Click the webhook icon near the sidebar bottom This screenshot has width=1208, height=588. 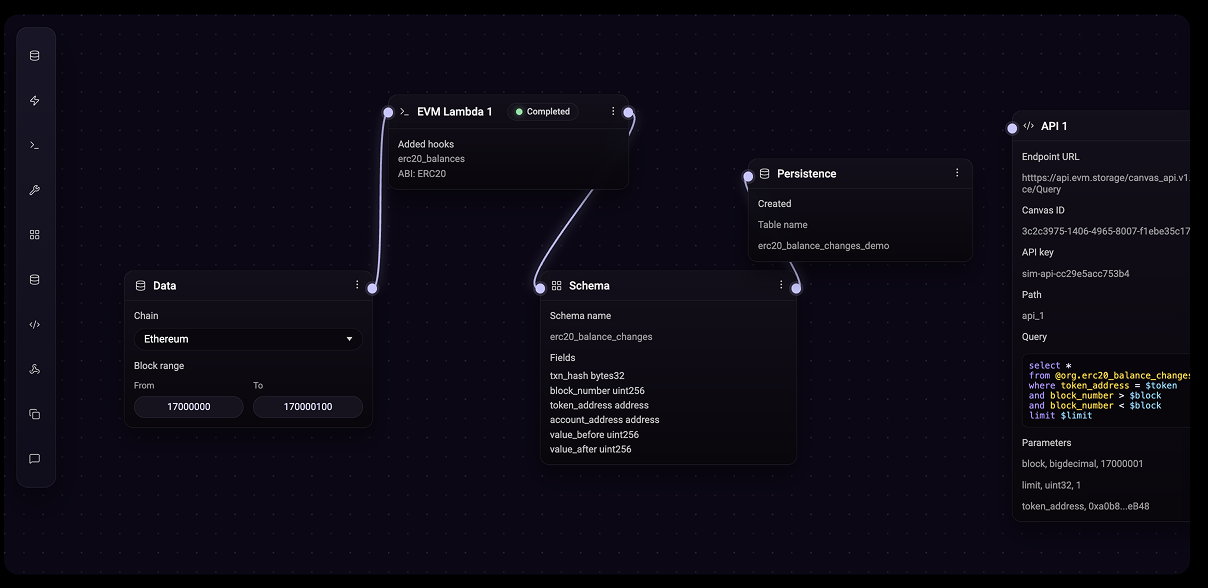pyautogui.click(x=35, y=368)
